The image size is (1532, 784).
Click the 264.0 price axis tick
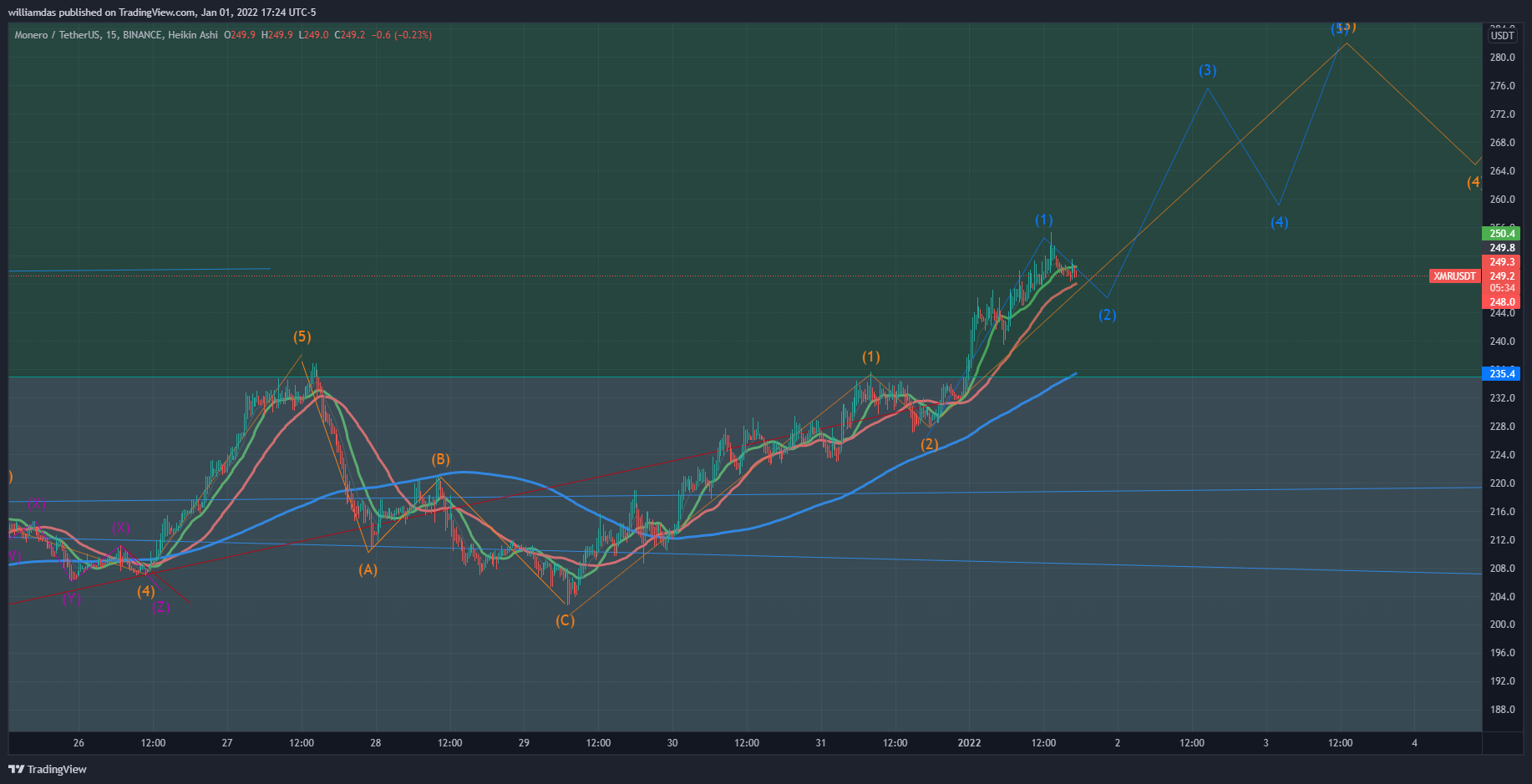pos(1502,171)
